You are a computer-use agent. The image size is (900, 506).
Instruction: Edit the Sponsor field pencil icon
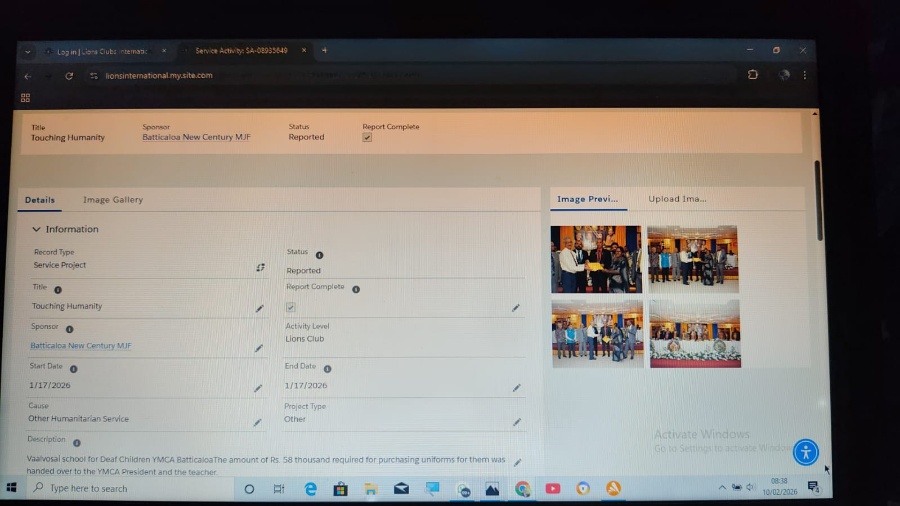click(x=259, y=348)
